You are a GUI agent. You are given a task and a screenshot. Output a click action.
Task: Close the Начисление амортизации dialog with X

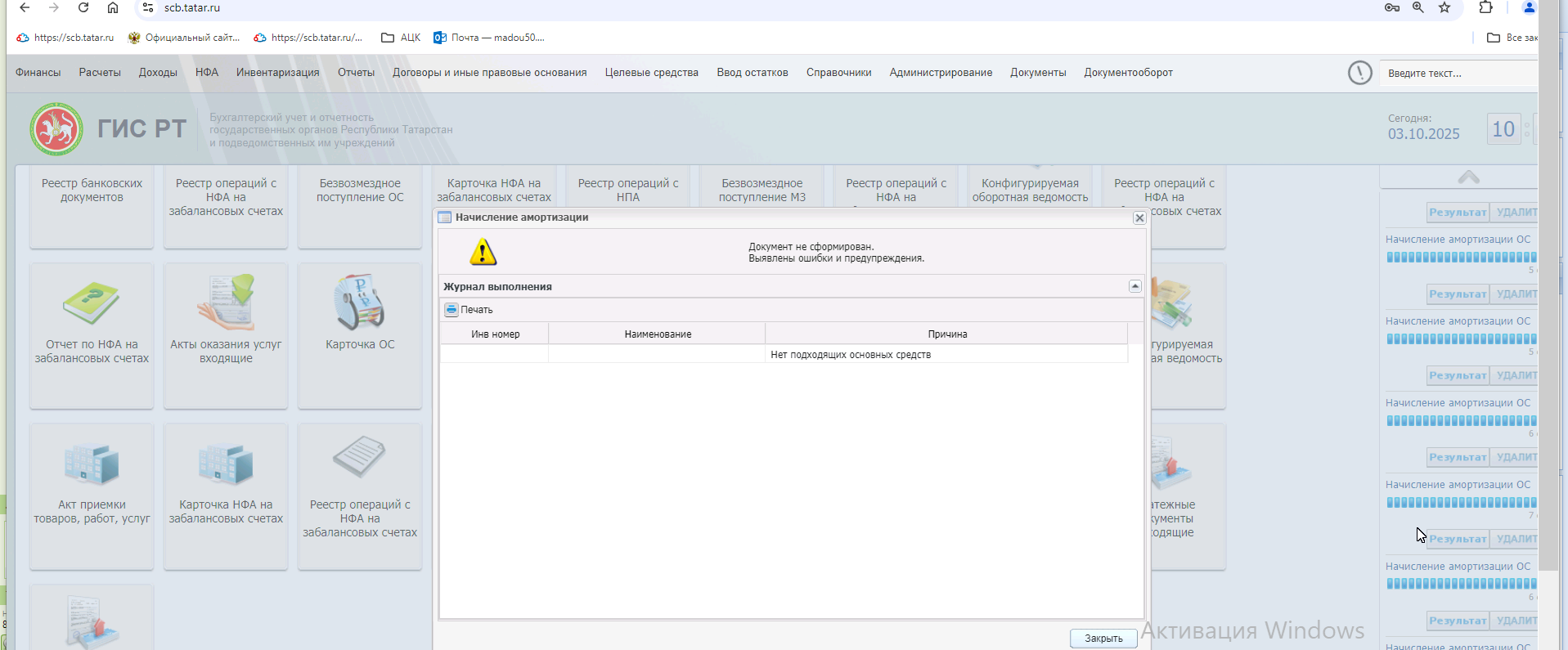point(1139,217)
